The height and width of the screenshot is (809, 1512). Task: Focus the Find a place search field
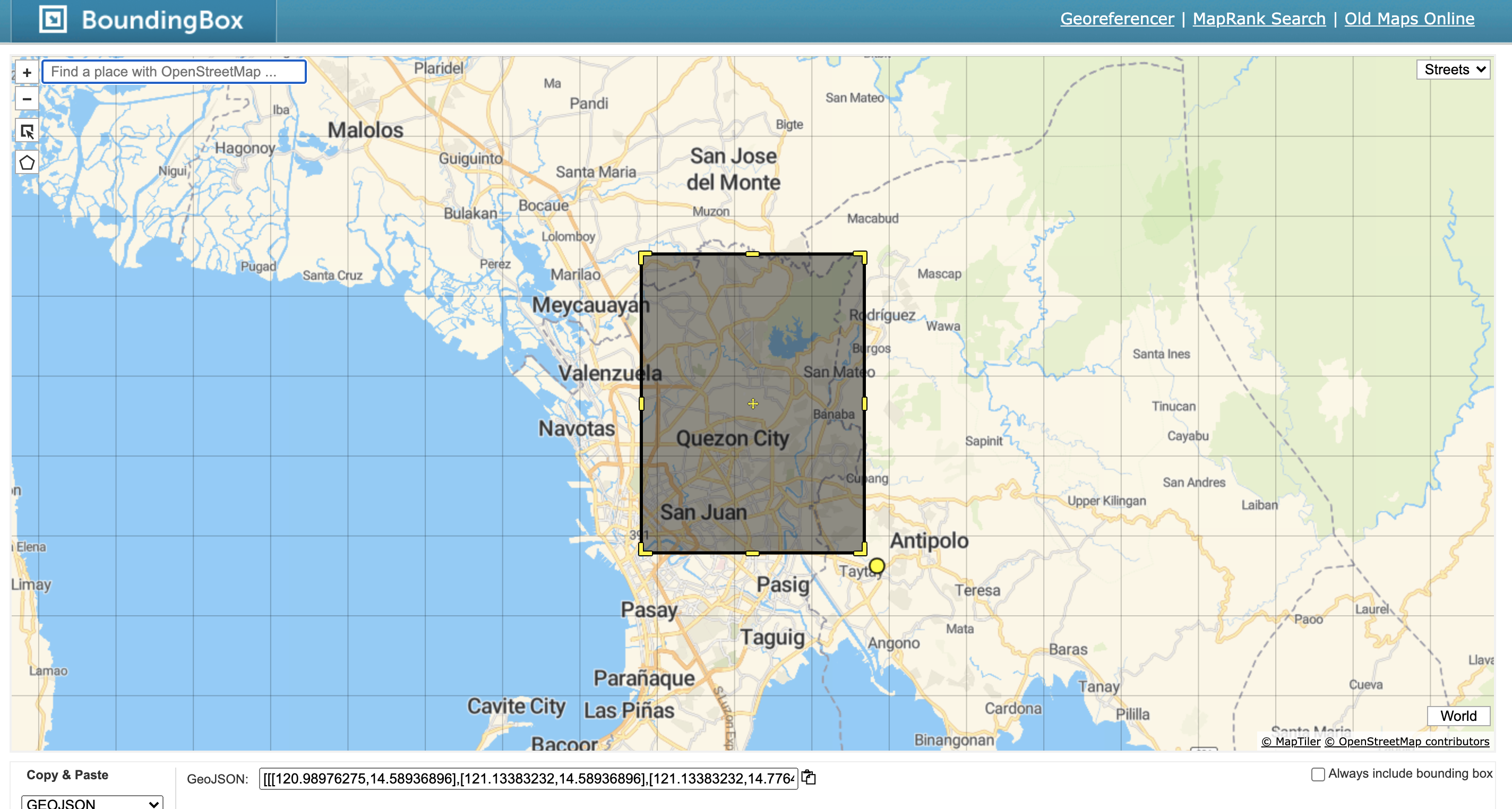174,72
